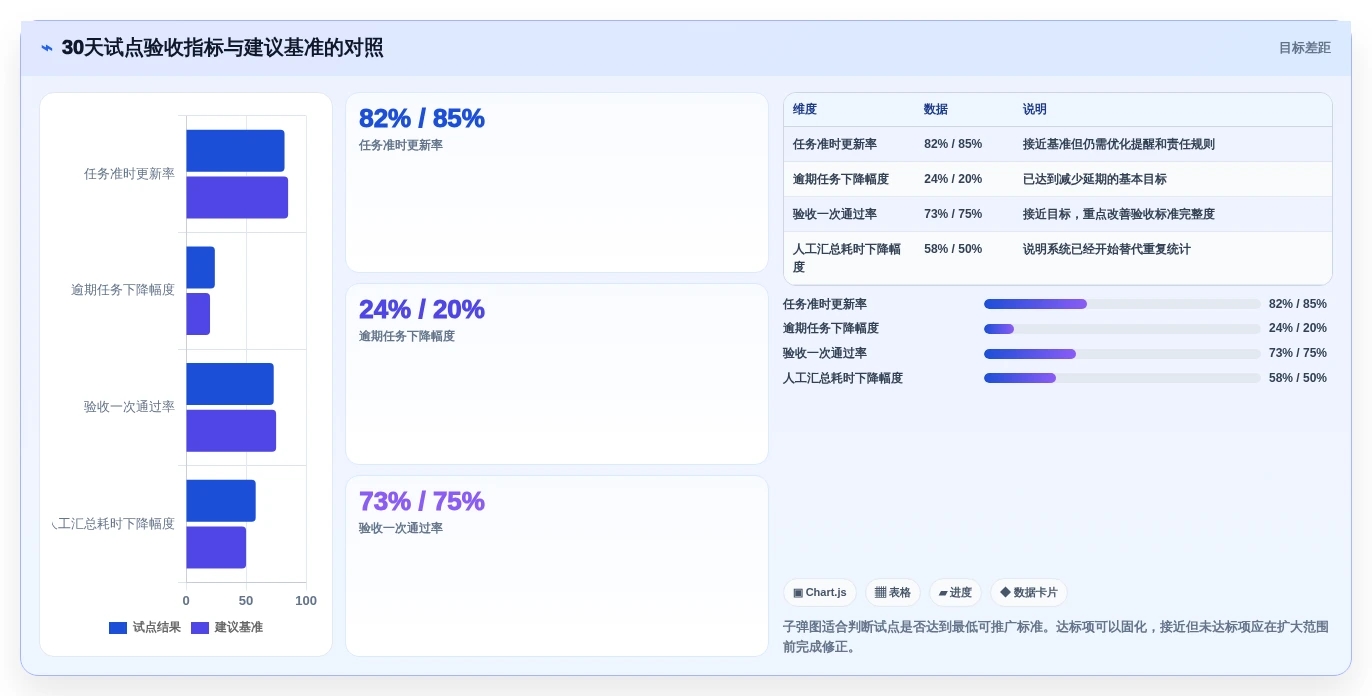Click the 试点结果 bar for 任务准时更新率
The height and width of the screenshot is (696, 1372).
pyautogui.click(x=235, y=151)
